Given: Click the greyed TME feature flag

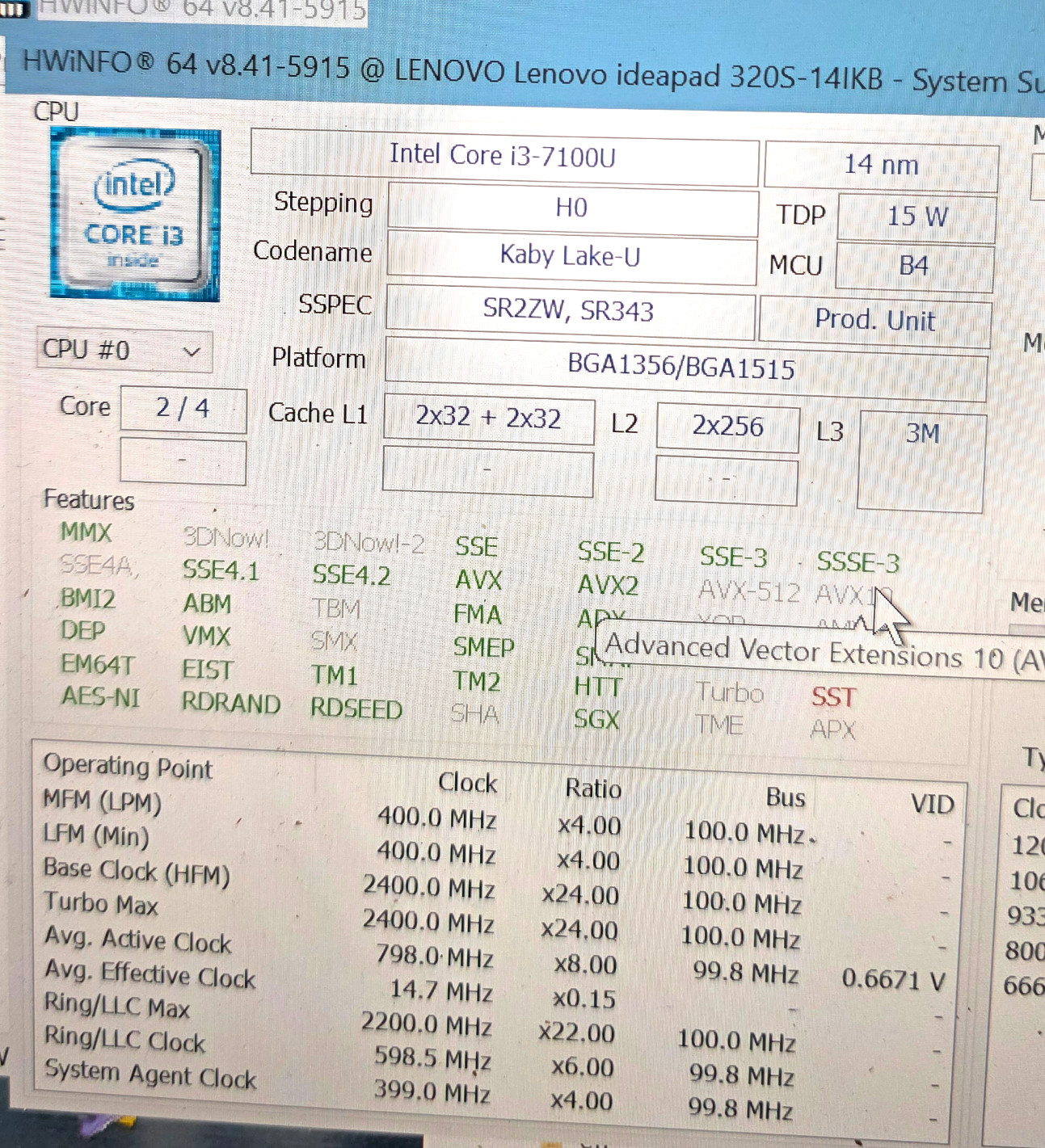Looking at the screenshot, I should pyautogui.click(x=719, y=725).
